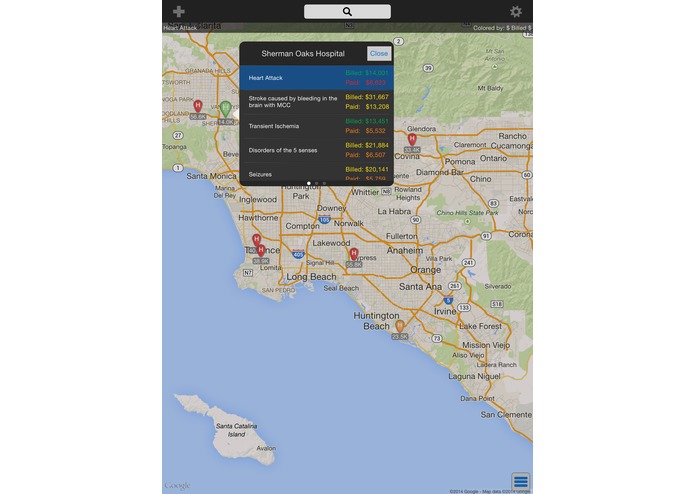The width and height of the screenshot is (695, 494).
Task: Click the Anaheim map label
Action: point(405,251)
